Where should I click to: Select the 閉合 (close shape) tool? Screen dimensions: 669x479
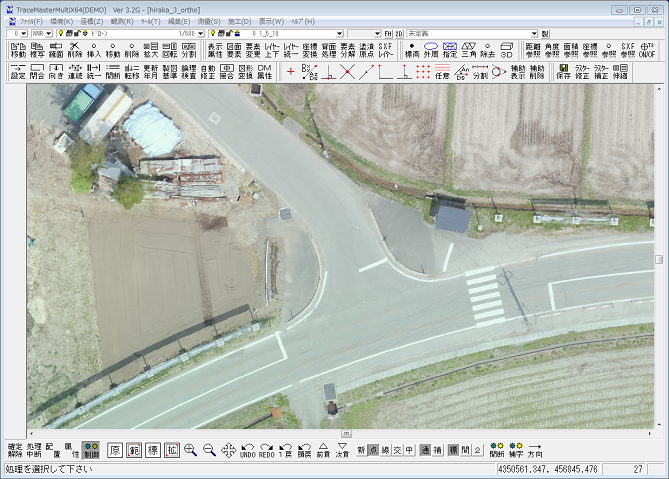tap(37, 72)
